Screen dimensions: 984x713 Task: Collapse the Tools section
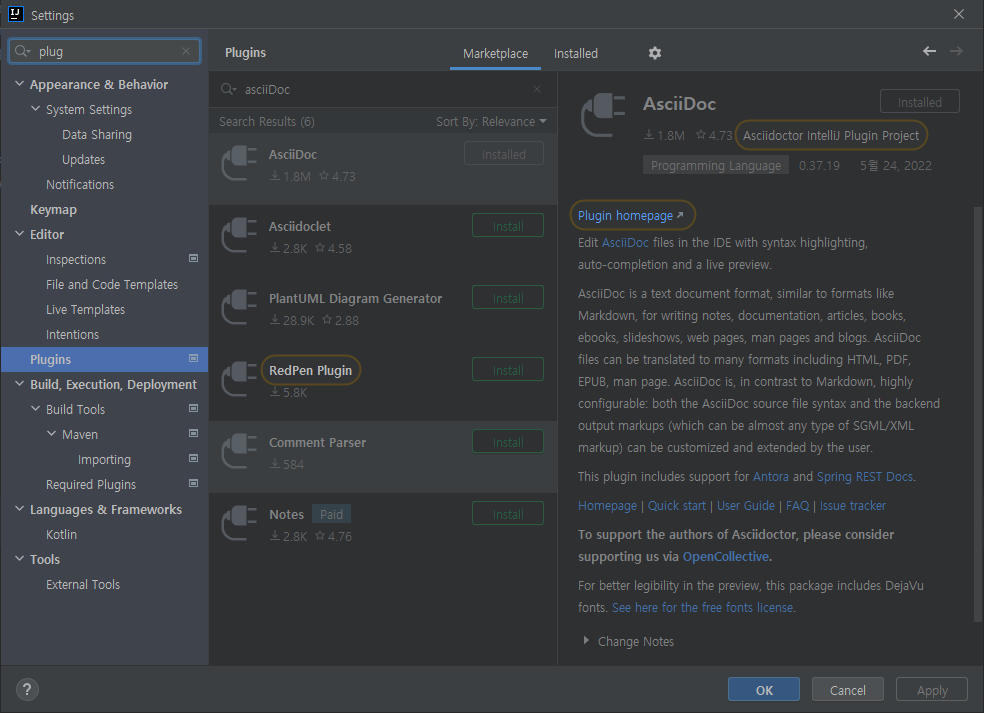pos(19,559)
